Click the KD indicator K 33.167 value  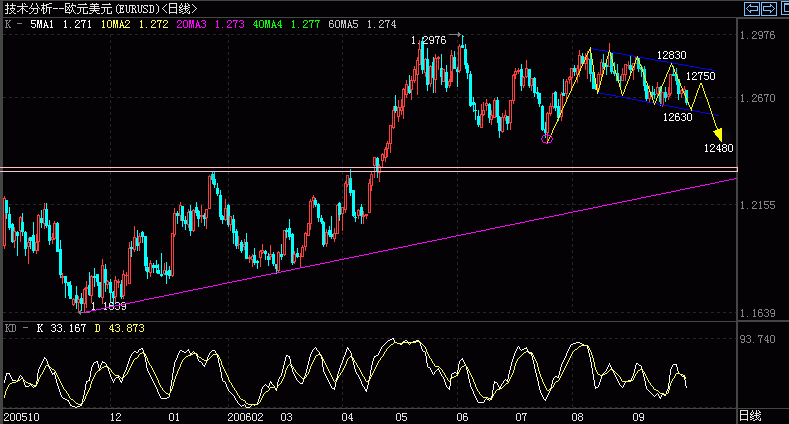pyautogui.click(x=61, y=328)
